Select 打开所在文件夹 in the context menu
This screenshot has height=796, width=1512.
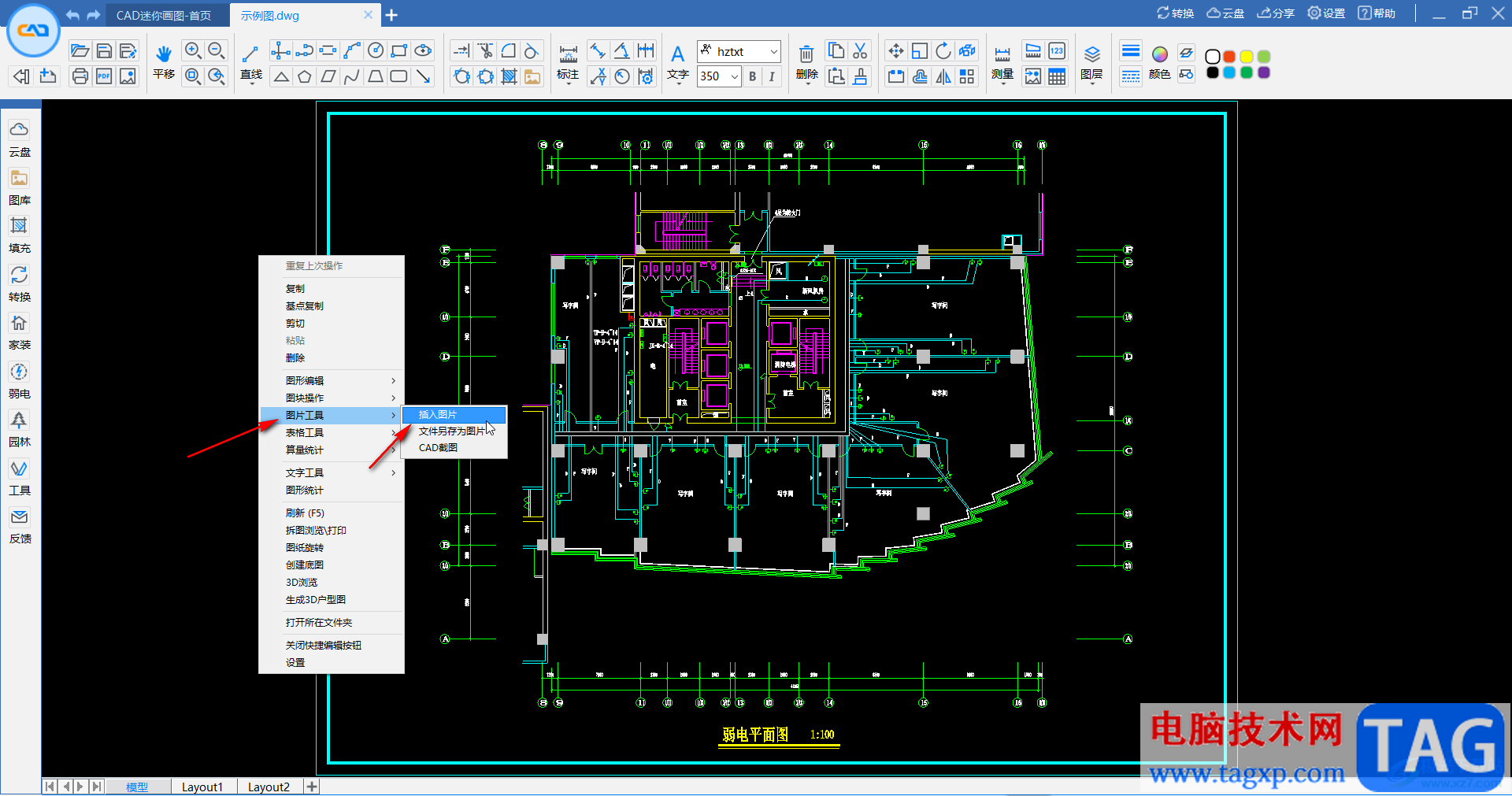[332, 622]
